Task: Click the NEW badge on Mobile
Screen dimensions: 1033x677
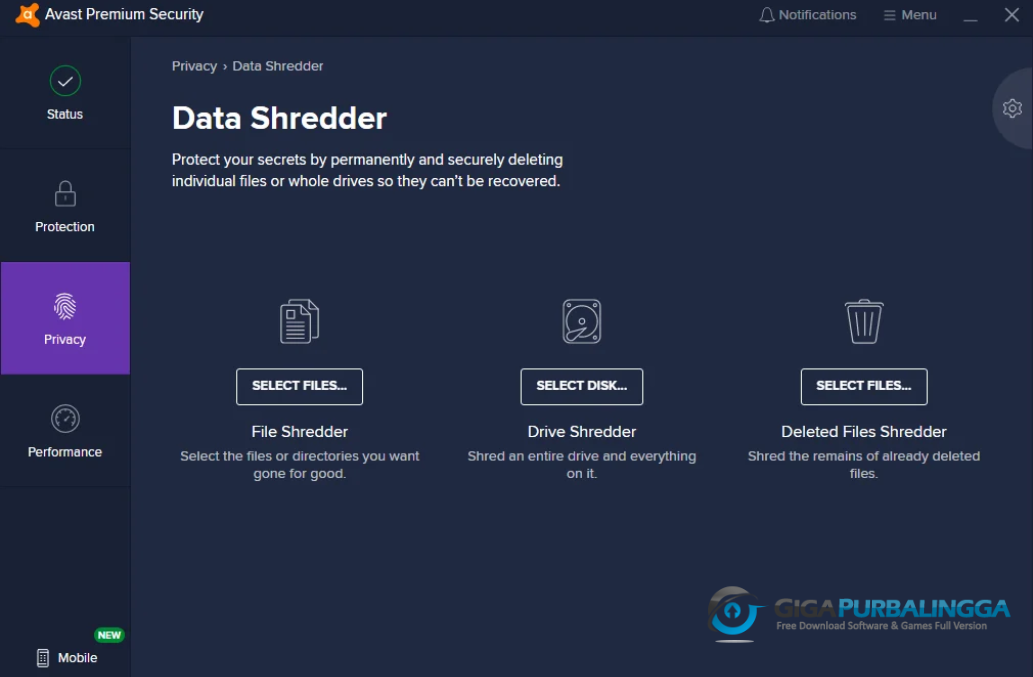Action: coord(109,635)
